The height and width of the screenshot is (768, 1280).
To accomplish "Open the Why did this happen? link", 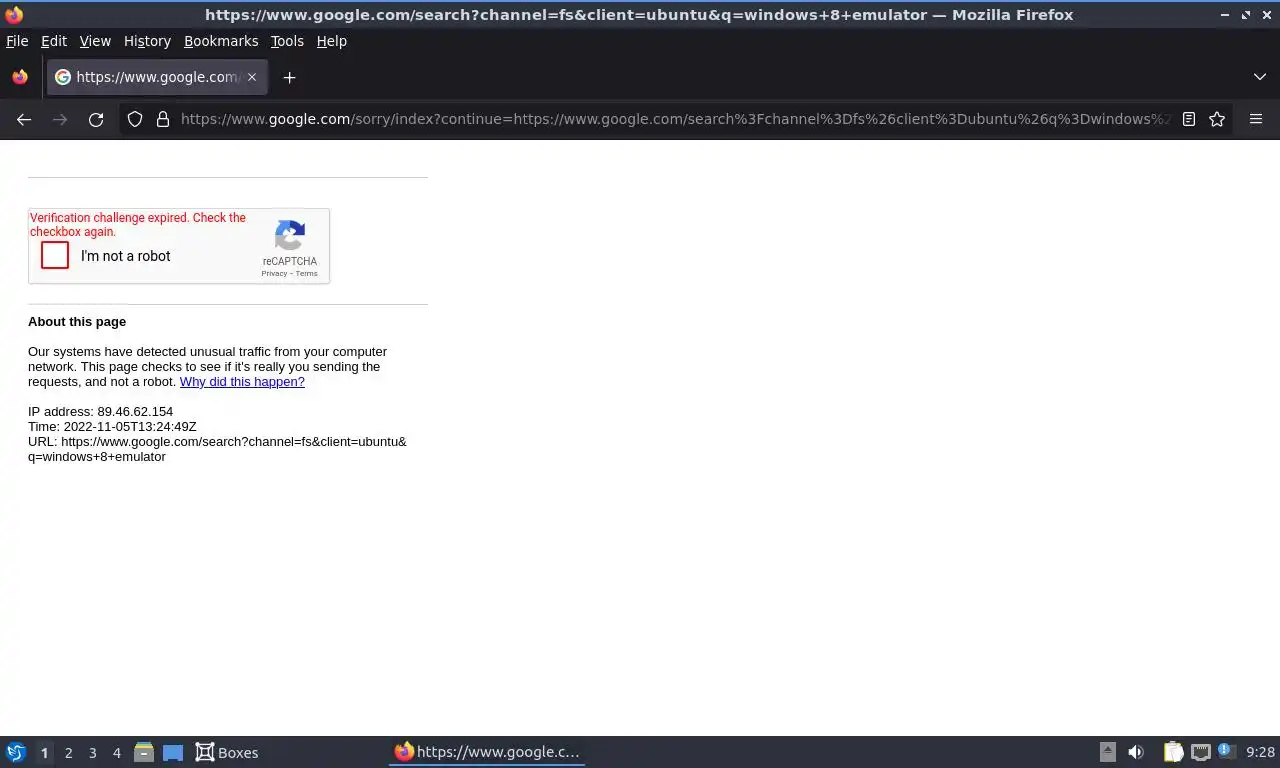I will (242, 382).
